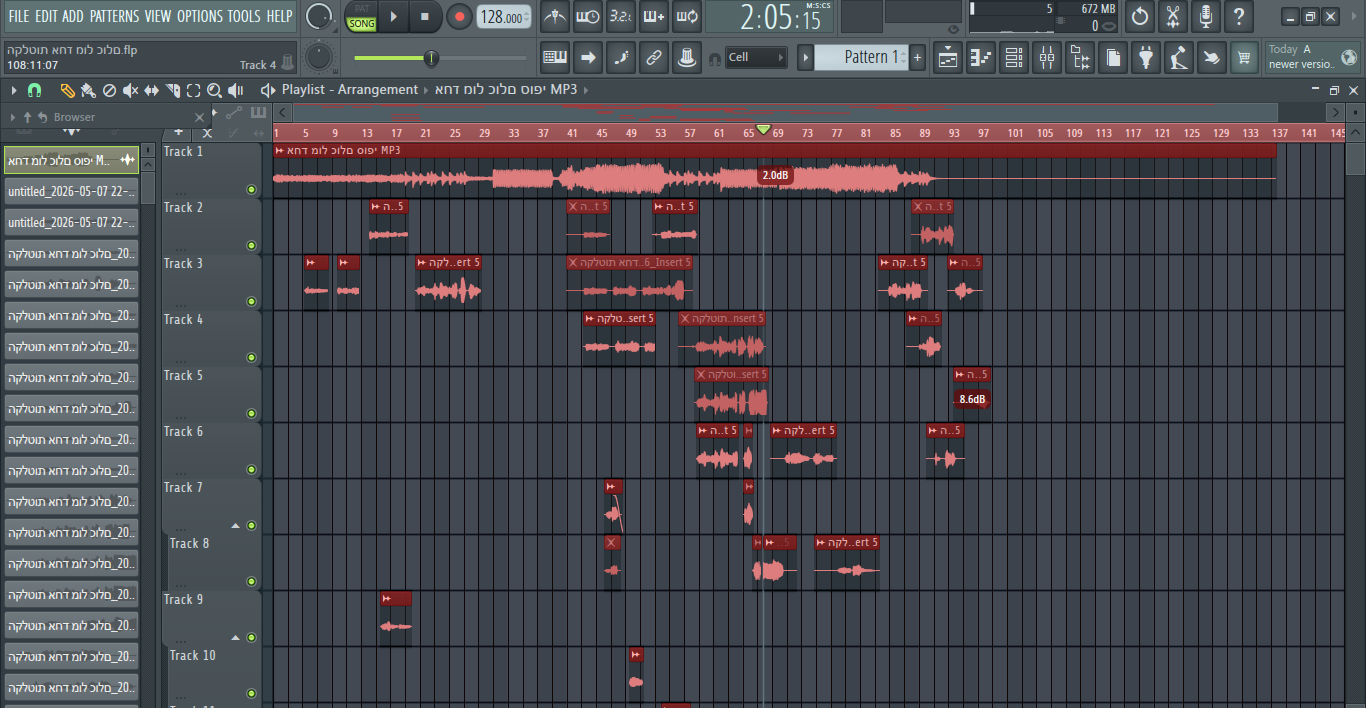Toggle auto scrolling arrow icon
The width and height of the screenshot is (1366, 708).
click(588, 57)
